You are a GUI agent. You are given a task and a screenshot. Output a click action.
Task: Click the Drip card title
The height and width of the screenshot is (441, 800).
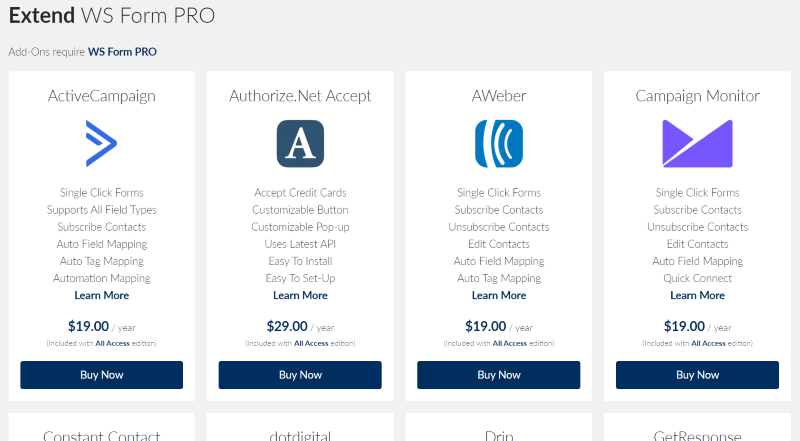point(498,435)
